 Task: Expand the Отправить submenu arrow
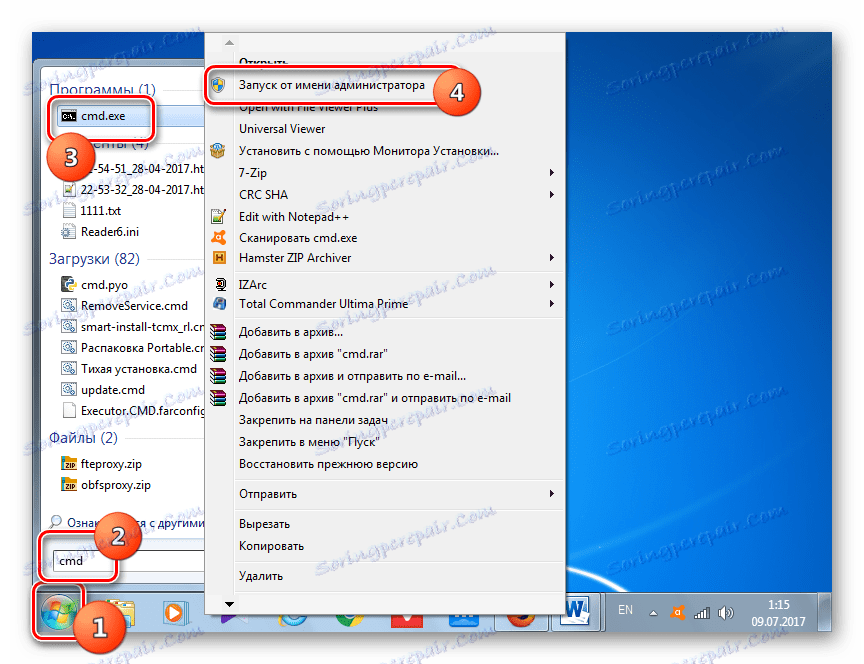[552, 494]
